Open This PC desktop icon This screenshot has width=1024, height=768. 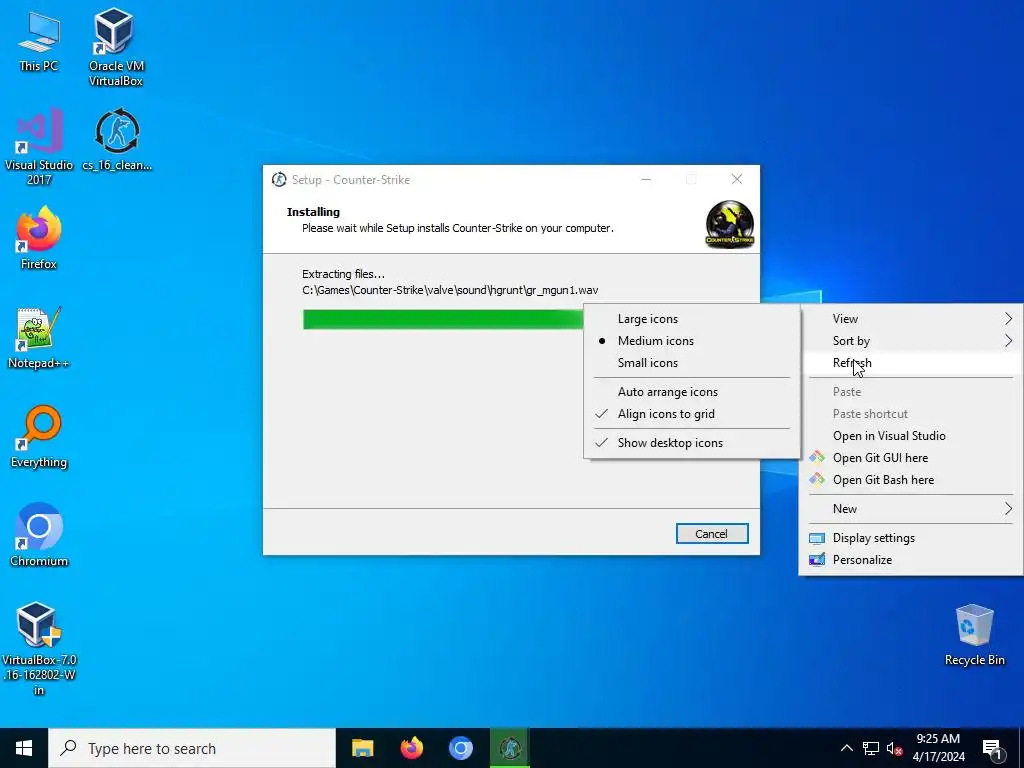(39, 40)
